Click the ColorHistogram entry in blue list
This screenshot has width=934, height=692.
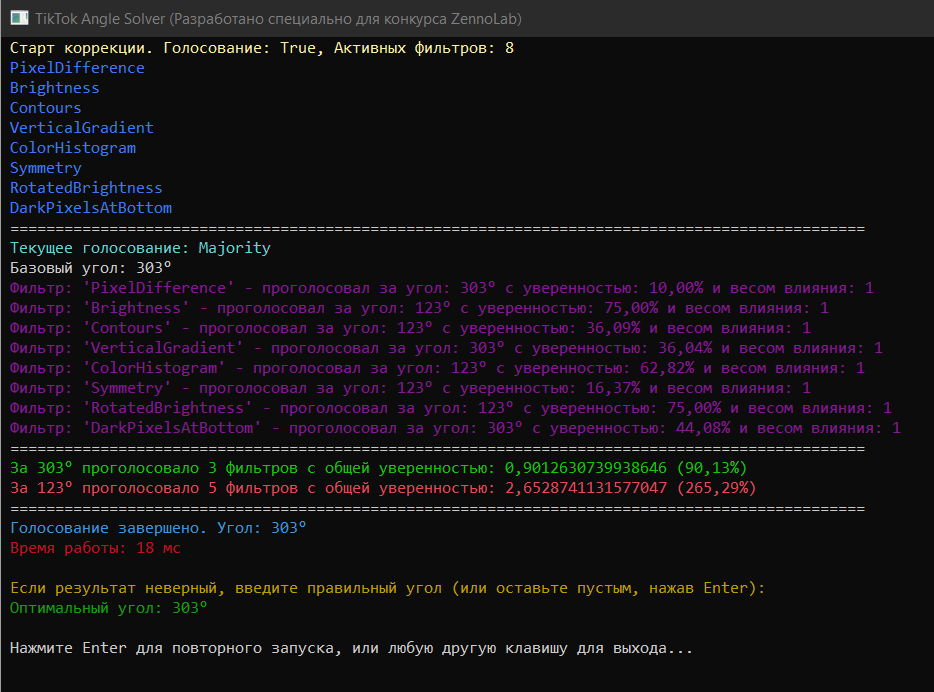click(73, 148)
